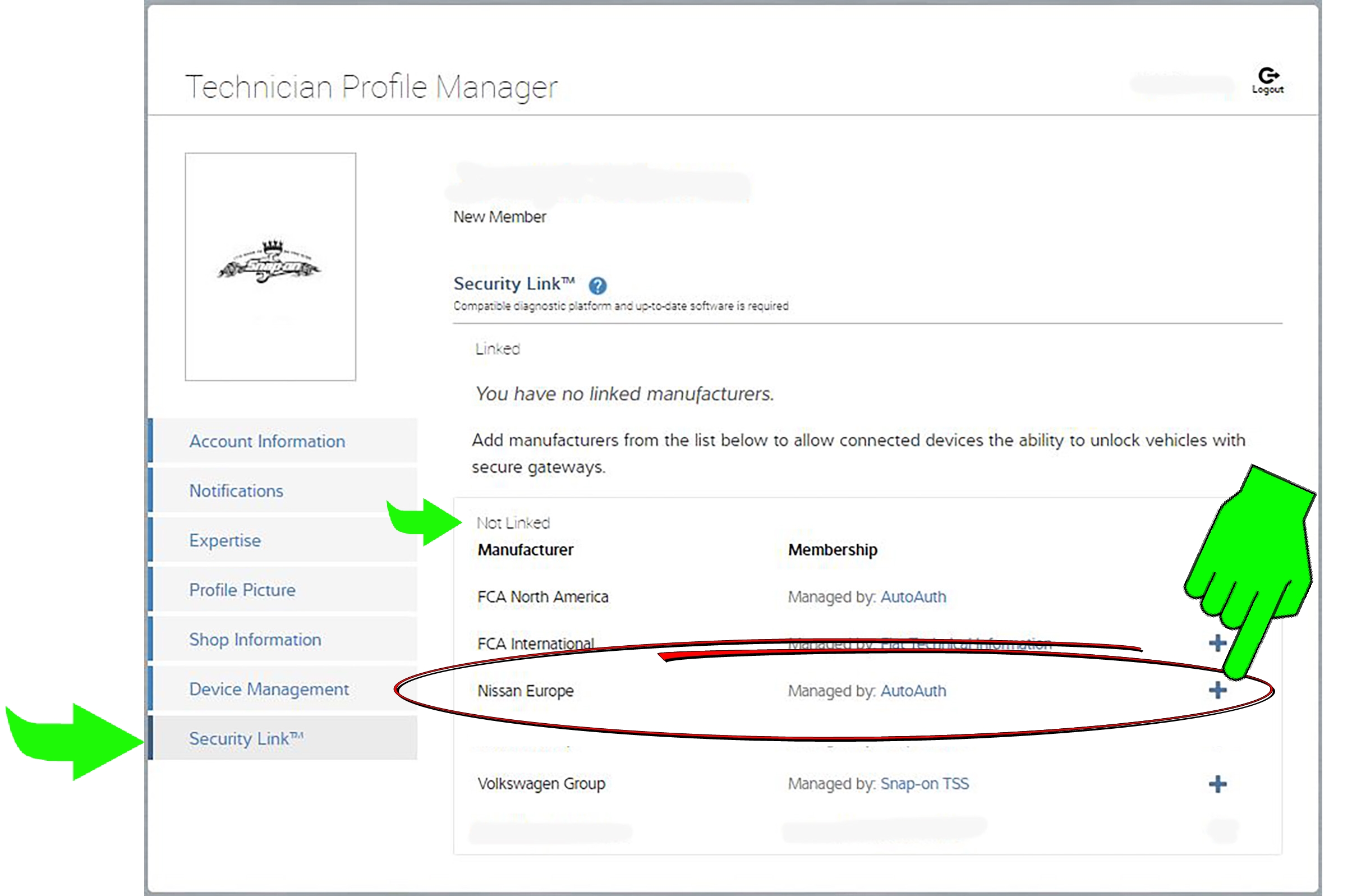1352x896 pixels.
Task: Follow the Snap-on TSS link
Action: pos(924,783)
